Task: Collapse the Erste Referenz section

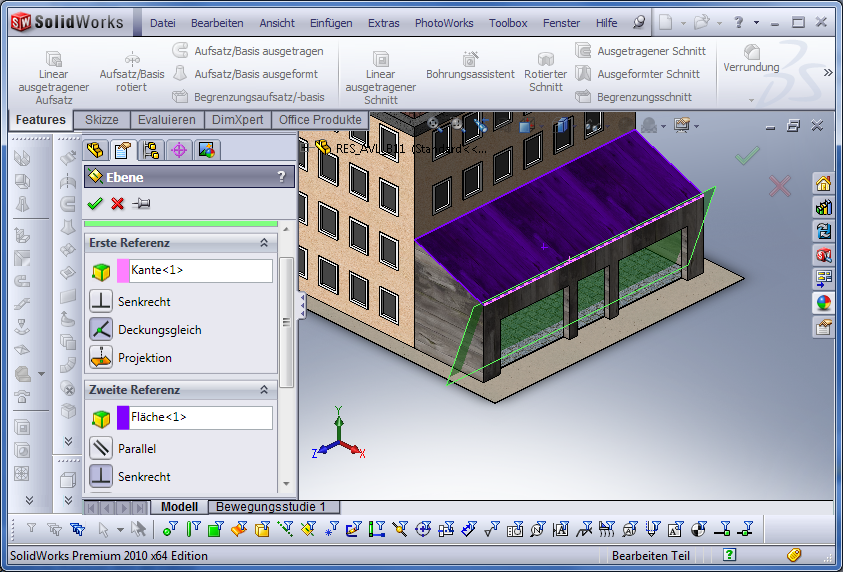Action: pyautogui.click(x=264, y=243)
